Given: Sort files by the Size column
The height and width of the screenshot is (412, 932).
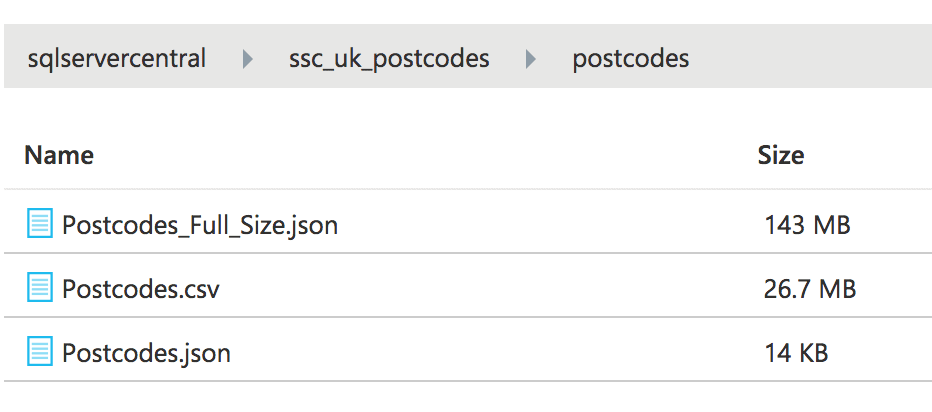Looking at the screenshot, I should [x=780, y=155].
